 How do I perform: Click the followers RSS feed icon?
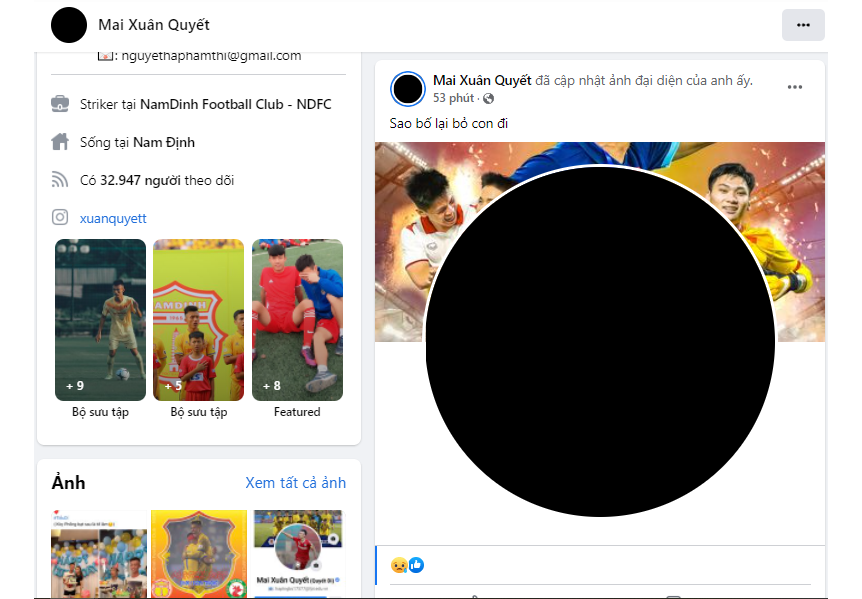click(60, 180)
